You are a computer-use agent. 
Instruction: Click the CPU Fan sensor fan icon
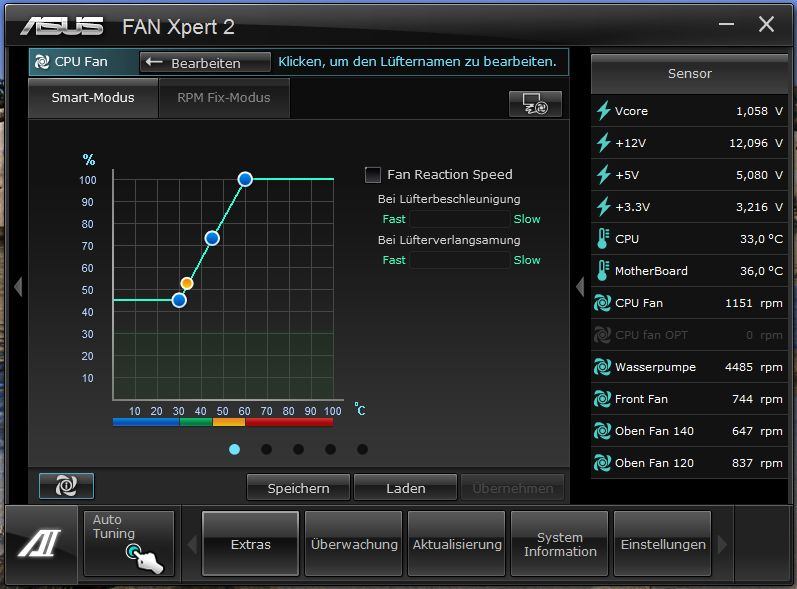(x=602, y=303)
